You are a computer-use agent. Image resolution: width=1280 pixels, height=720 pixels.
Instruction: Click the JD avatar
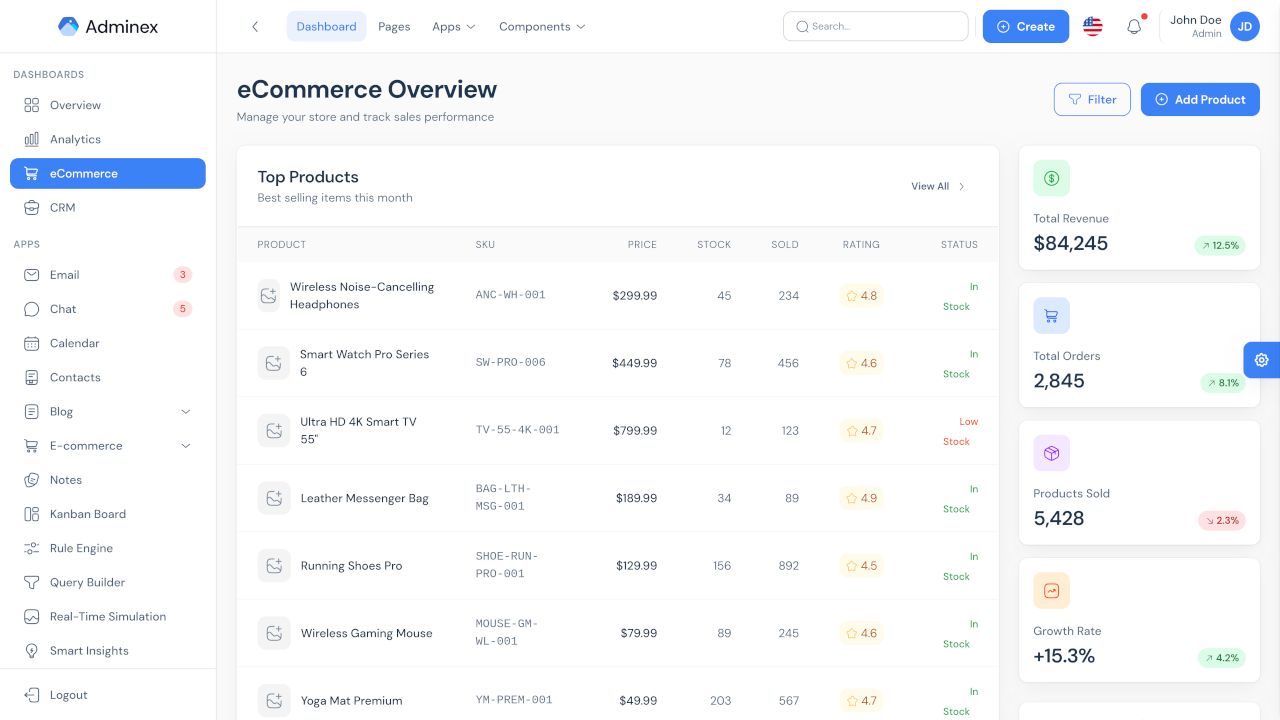1245,27
